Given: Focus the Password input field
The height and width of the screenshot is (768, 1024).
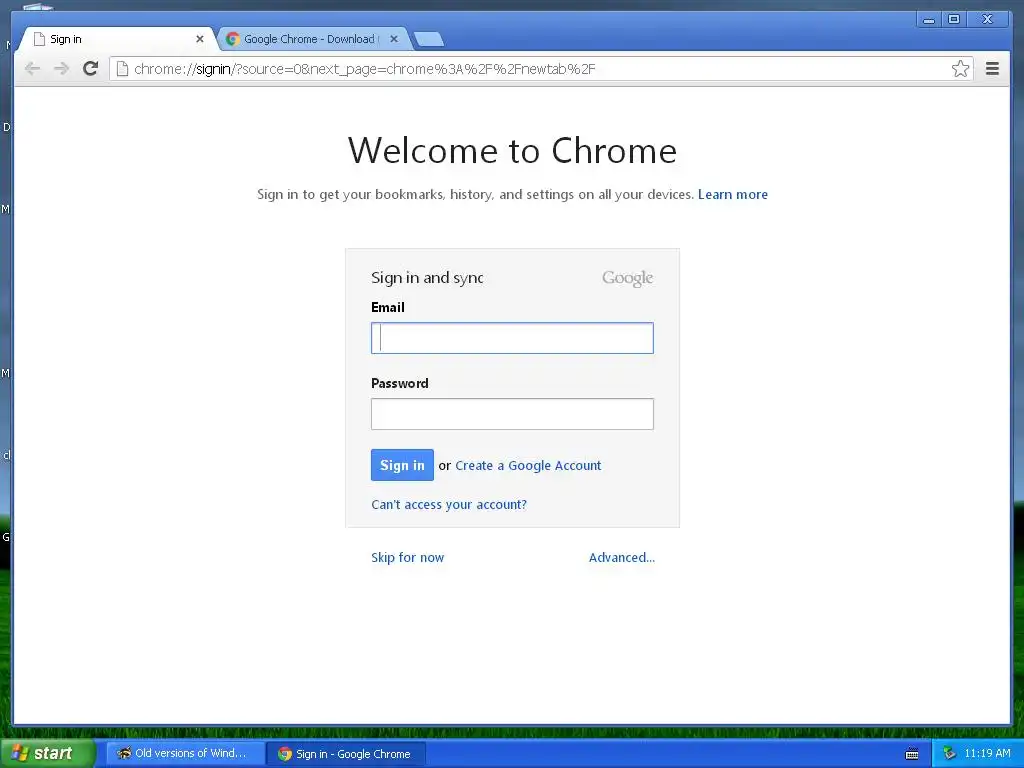Looking at the screenshot, I should tap(512, 414).
